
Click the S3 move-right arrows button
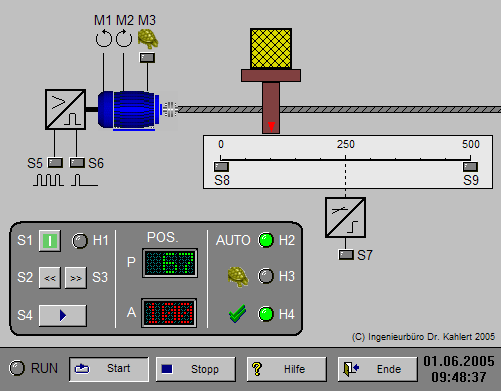[x=76, y=278]
